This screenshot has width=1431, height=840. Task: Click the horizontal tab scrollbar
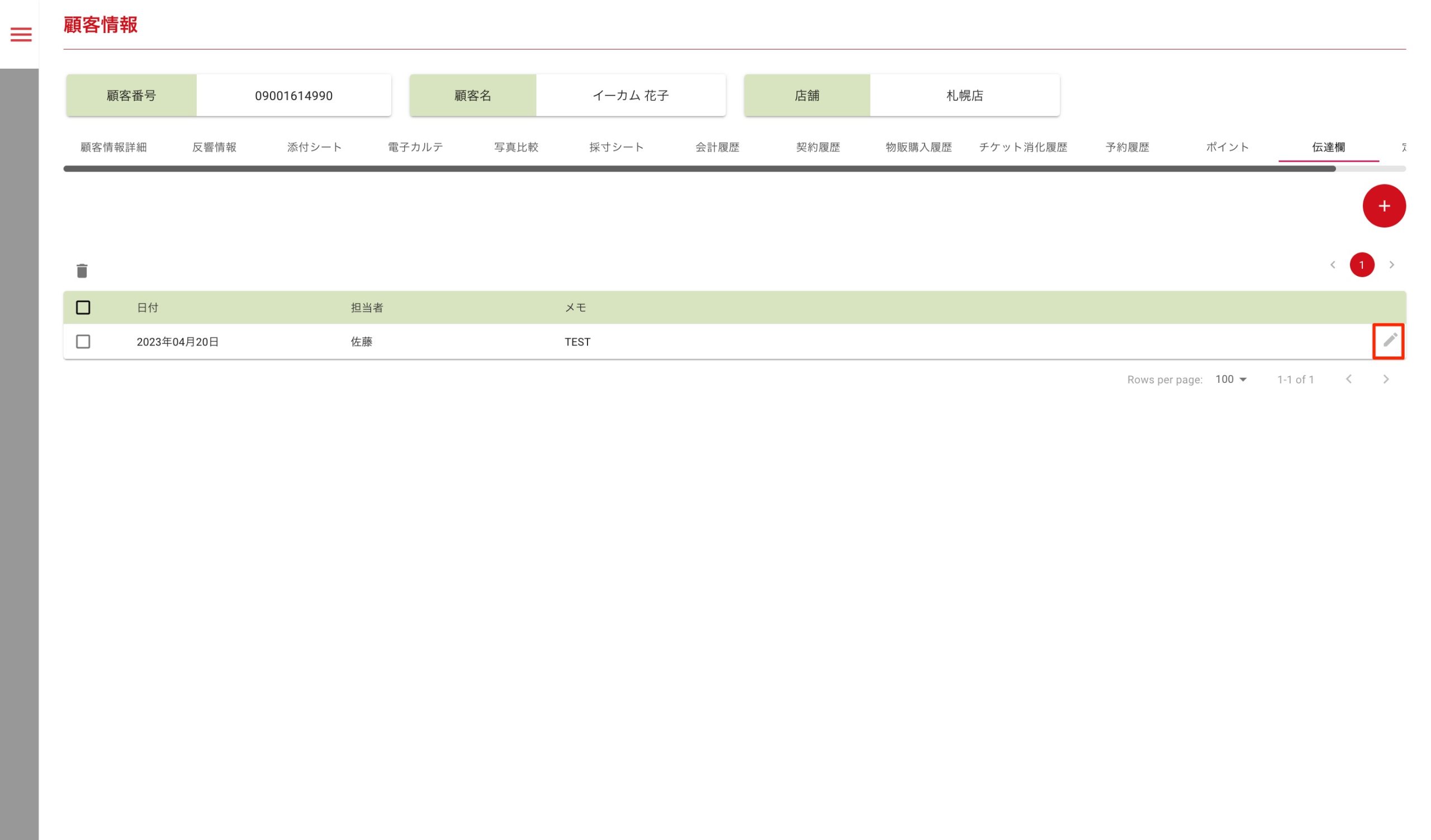(699, 169)
